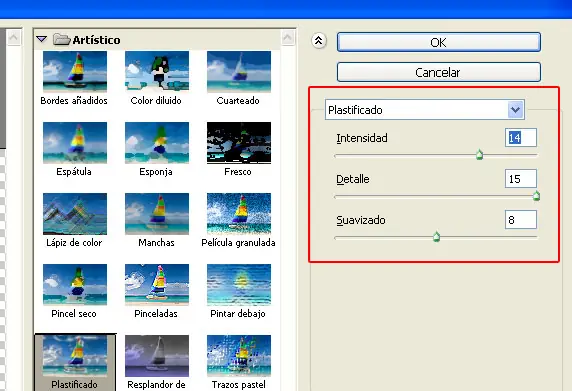The height and width of the screenshot is (391, 572).
Task: Pick the Película granulada filter thumbnail
Action: pyautogui.click(x=239, y=214)
